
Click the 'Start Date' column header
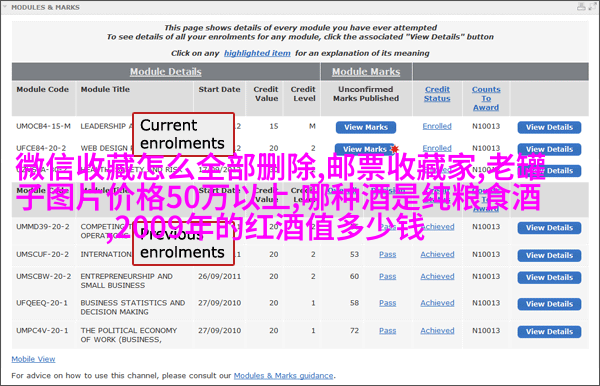tap(219, 89)
